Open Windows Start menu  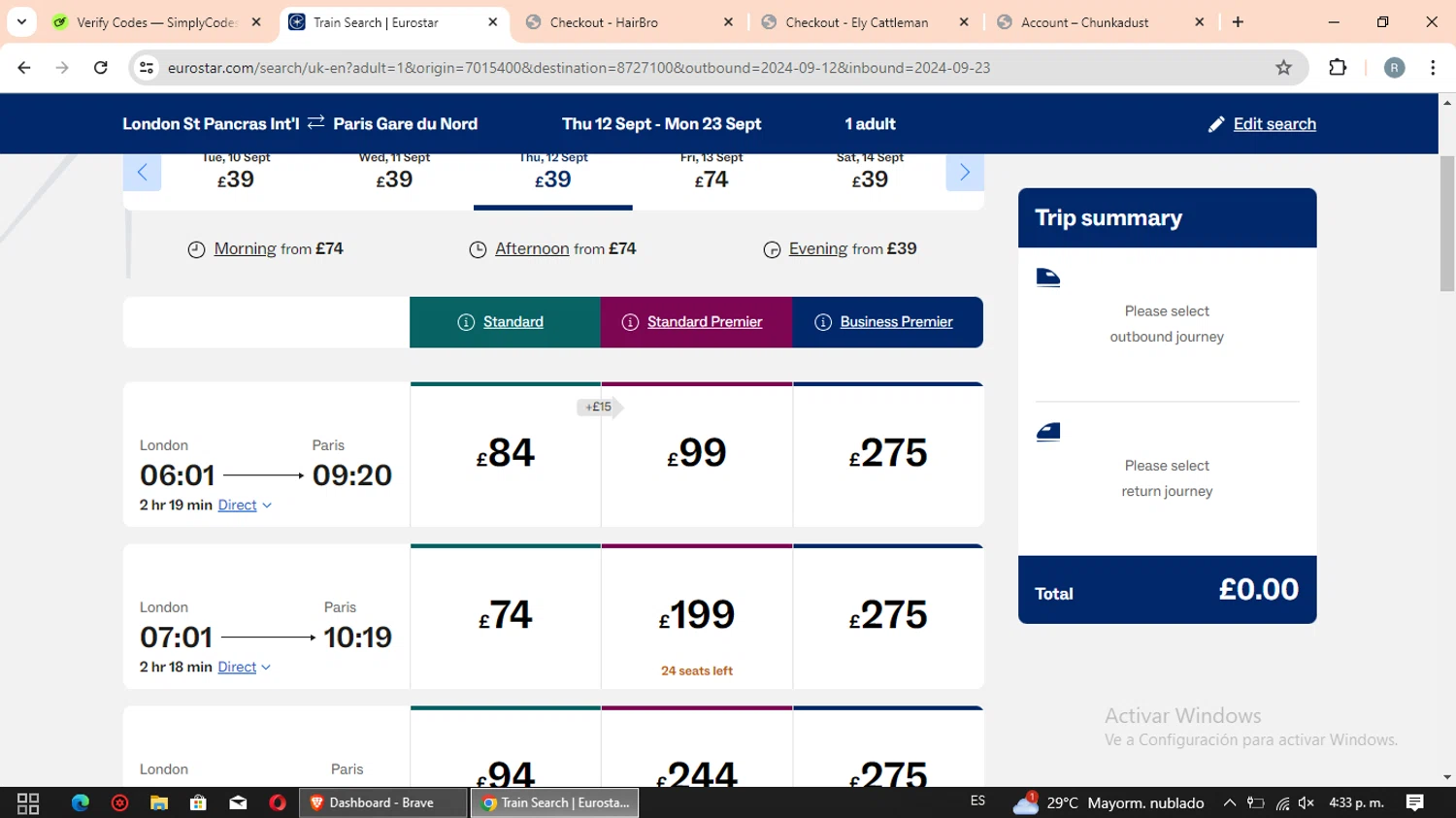coord(28,802)
